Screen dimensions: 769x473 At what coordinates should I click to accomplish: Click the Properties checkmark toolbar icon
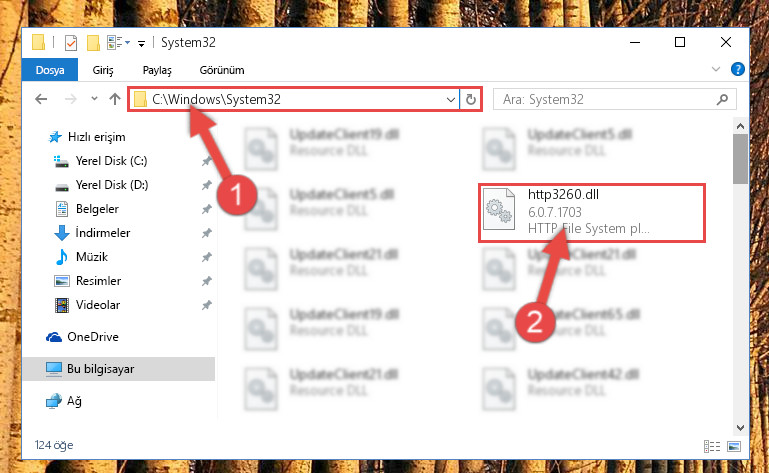(71, 43)
